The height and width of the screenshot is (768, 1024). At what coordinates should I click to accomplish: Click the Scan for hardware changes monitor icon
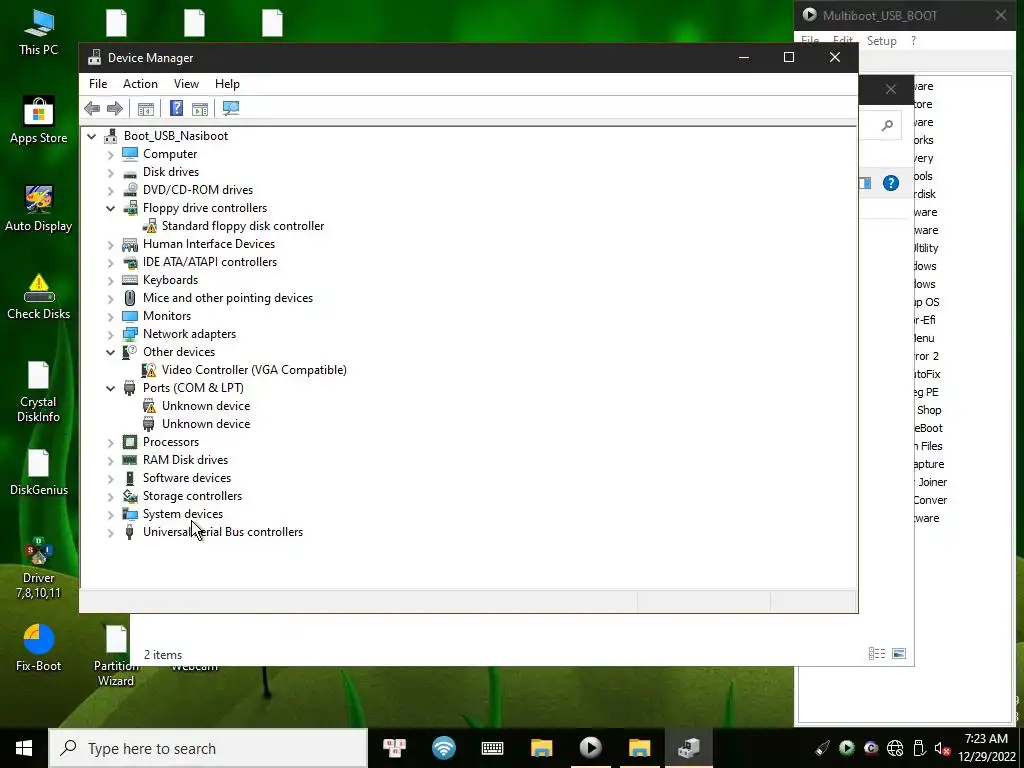pos(231,108)
